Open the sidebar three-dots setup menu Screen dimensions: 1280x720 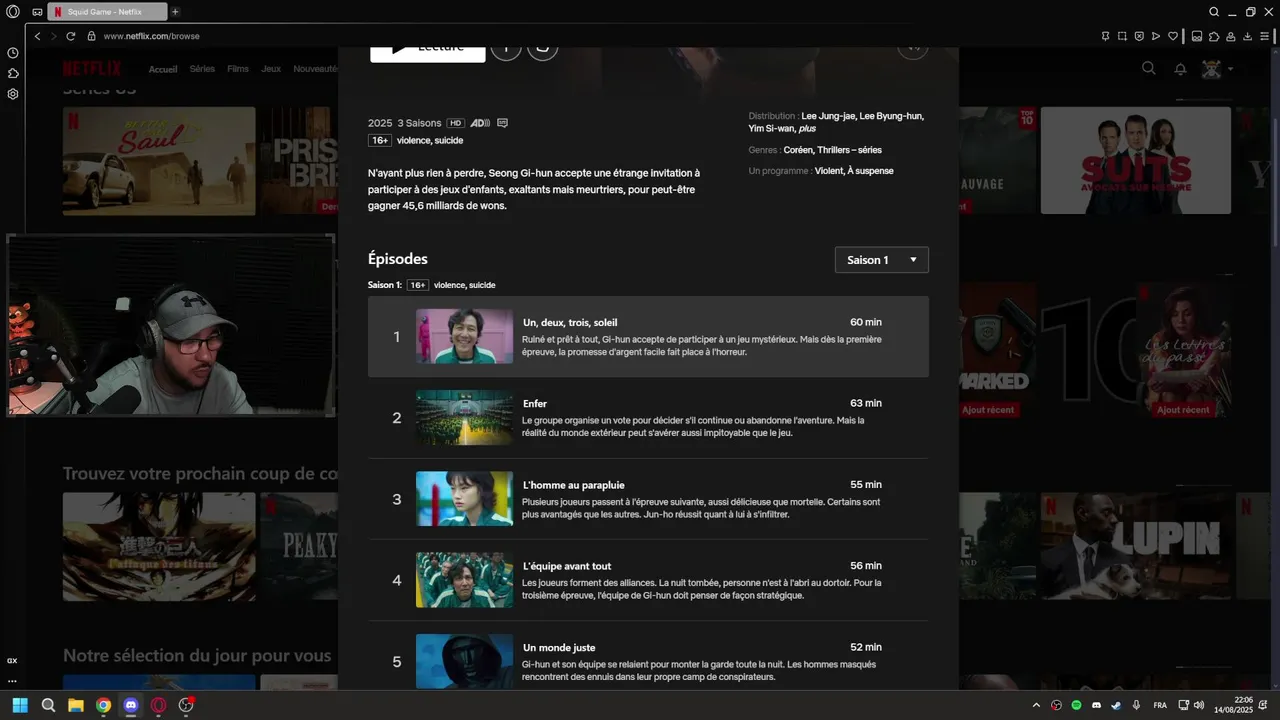tap(12, 681)
